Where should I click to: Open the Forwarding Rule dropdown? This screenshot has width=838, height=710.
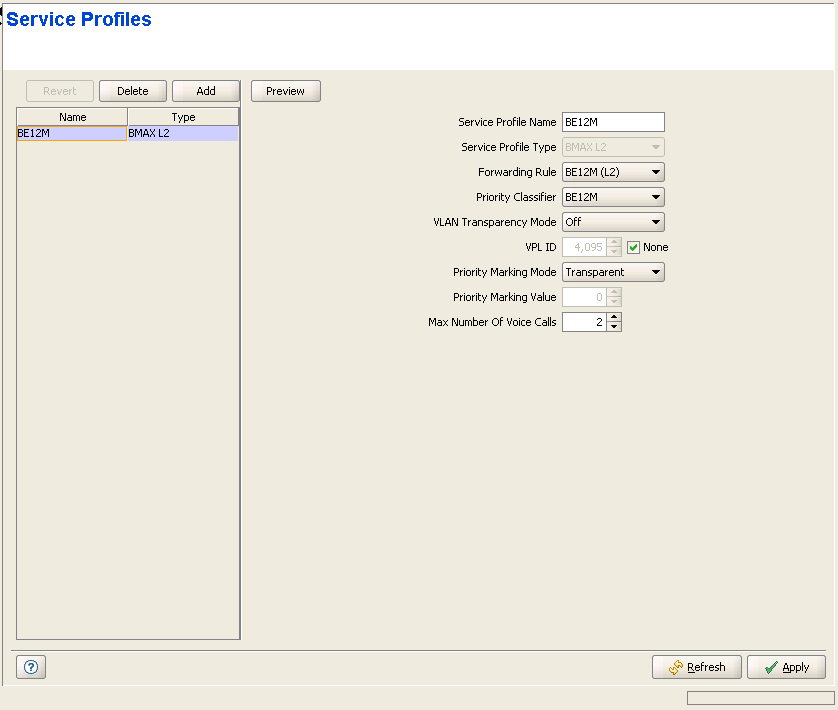(613, 172)
